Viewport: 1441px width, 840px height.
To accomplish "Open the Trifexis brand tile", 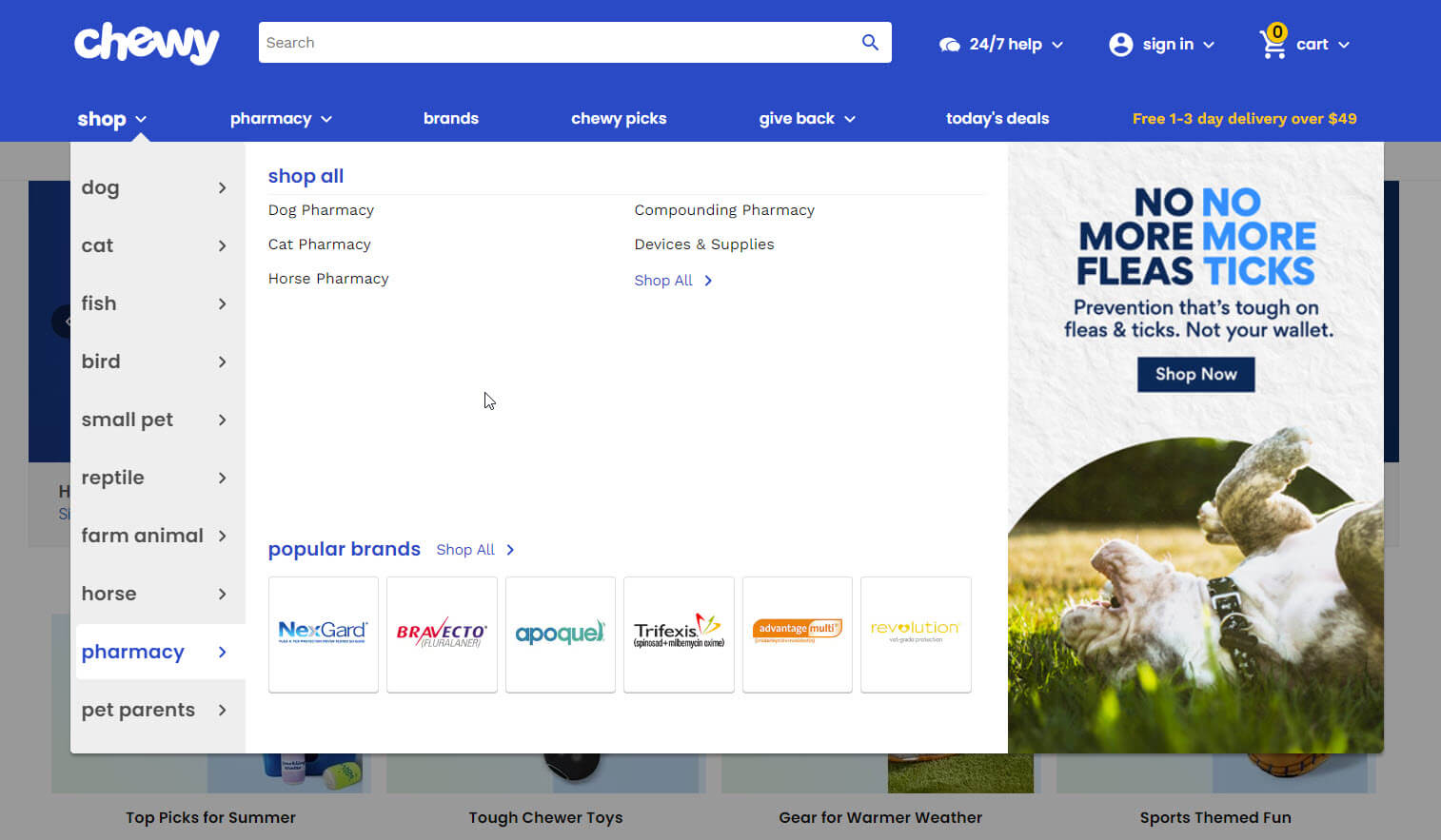I will pos(679,635).
